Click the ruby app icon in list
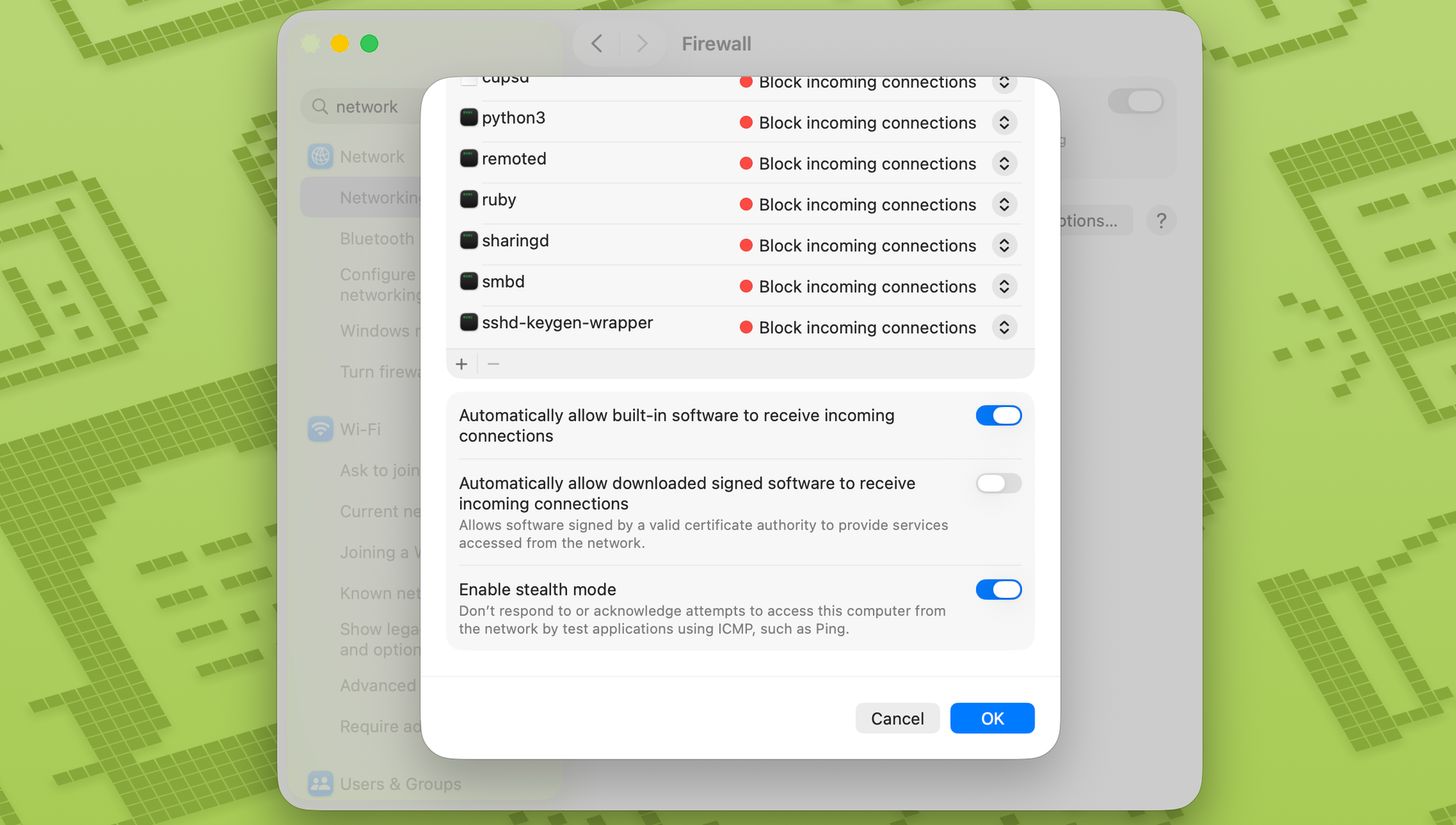This screenshot has width=1456, height=825. 469,200
